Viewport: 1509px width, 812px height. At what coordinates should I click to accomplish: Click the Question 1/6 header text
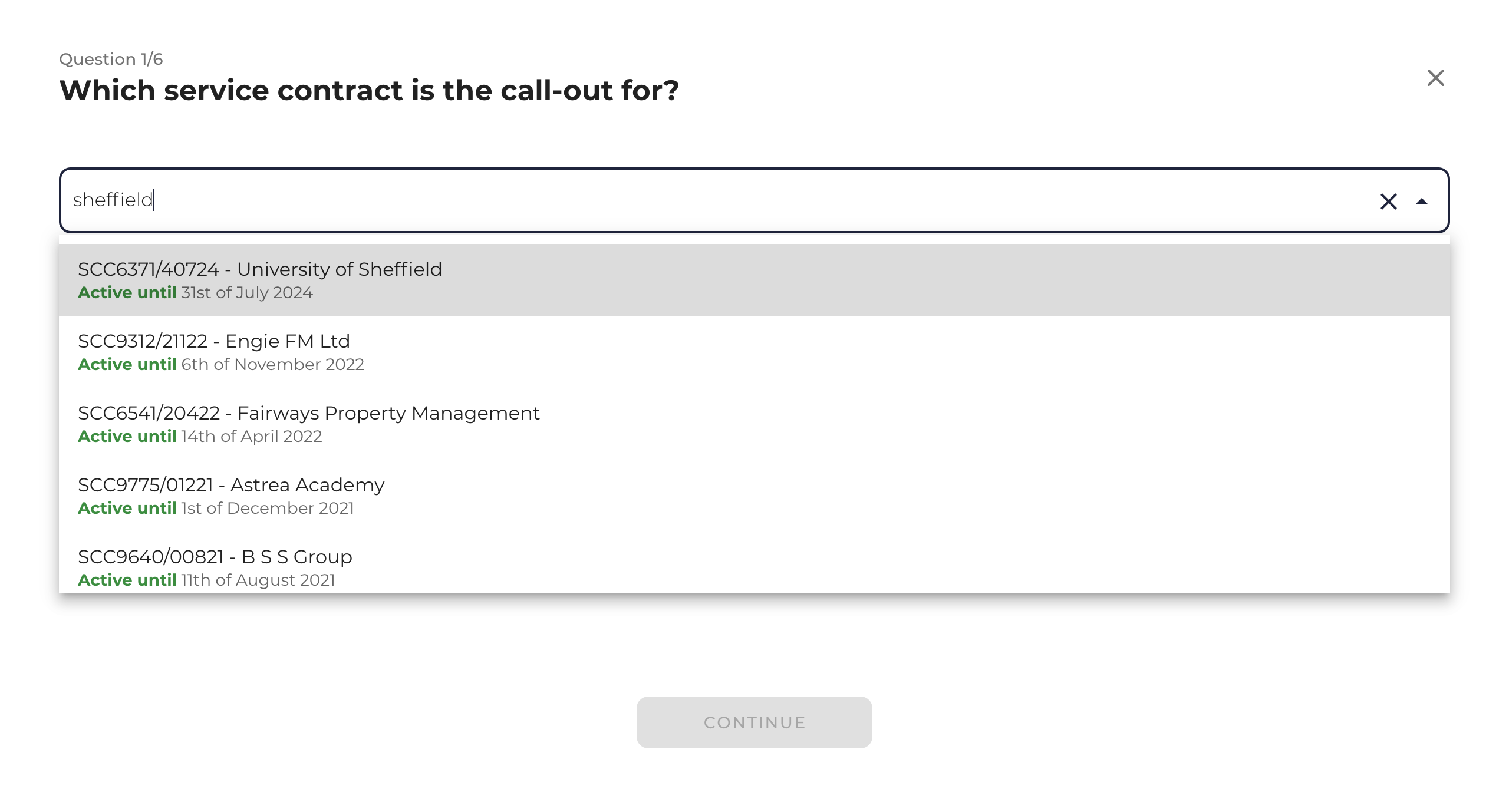click(112, 58)
